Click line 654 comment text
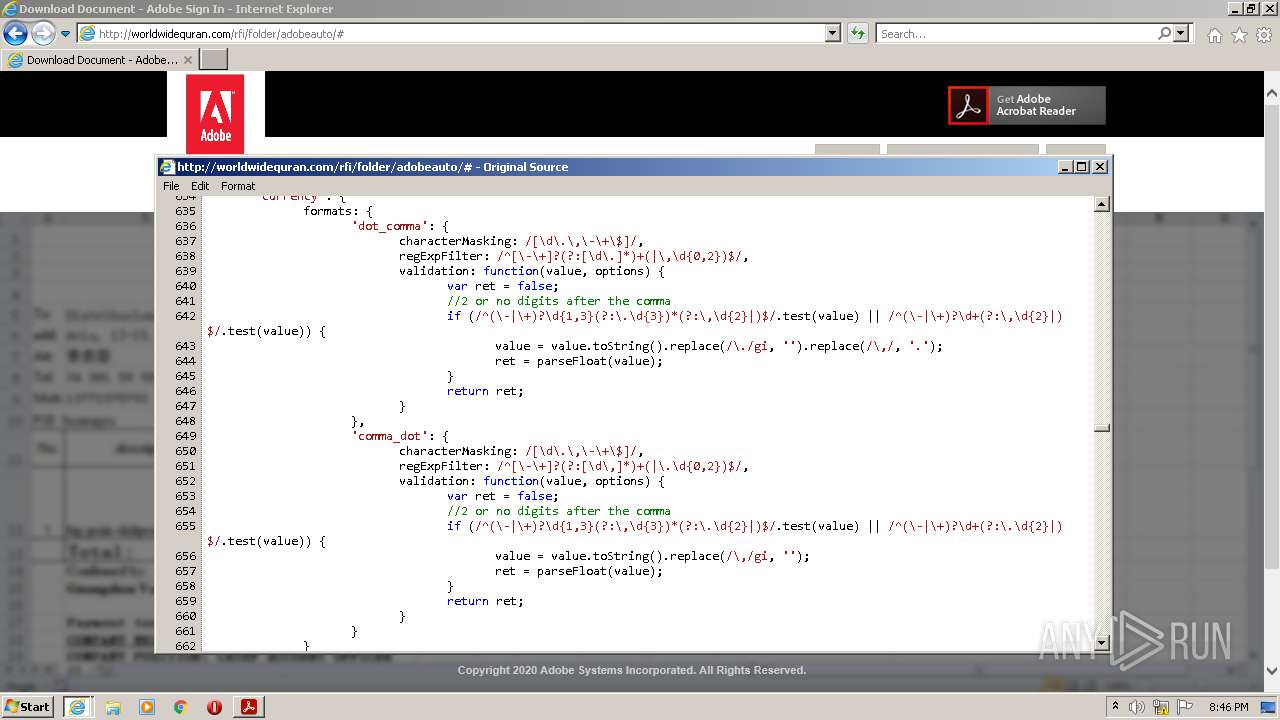 559,511
